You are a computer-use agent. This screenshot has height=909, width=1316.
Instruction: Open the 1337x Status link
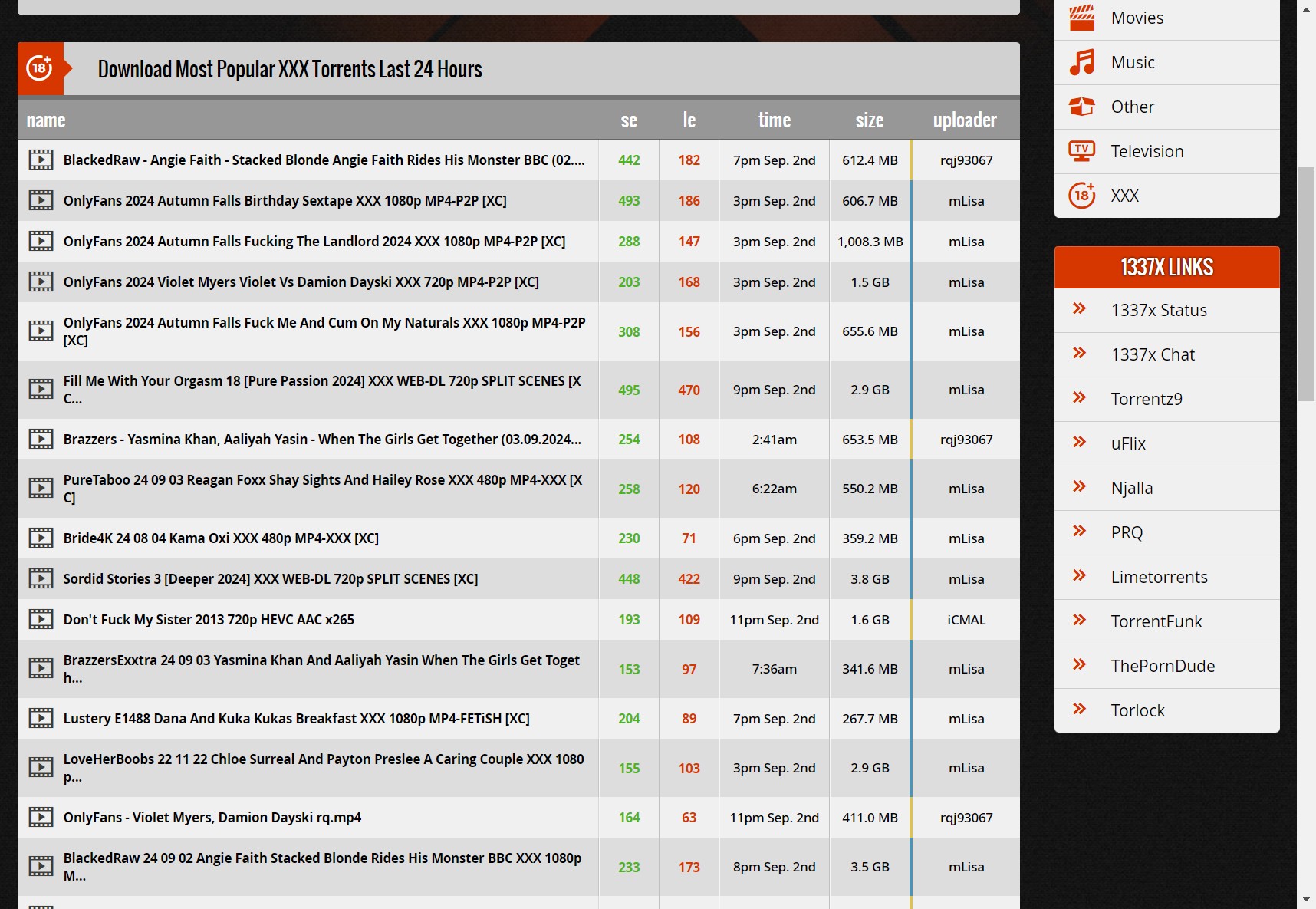[1158, 311]
